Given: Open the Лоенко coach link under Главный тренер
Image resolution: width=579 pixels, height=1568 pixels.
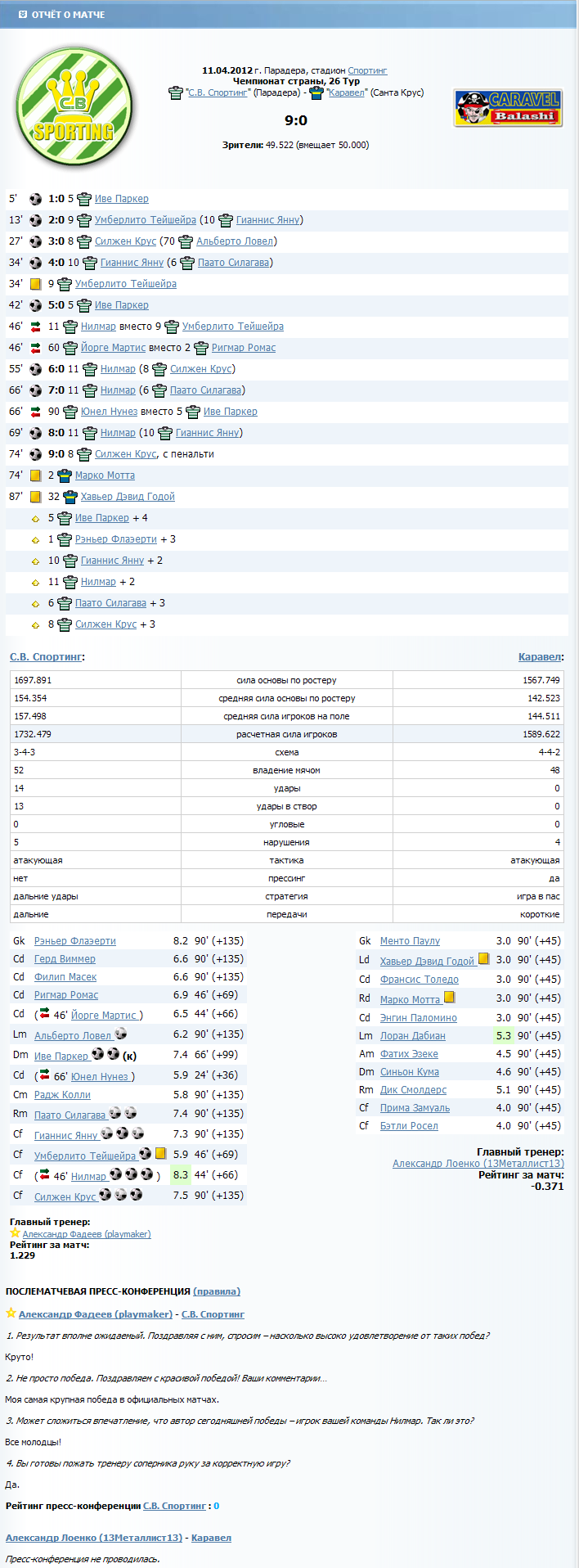Looking at the screenshot, I should pos(478,1163).
